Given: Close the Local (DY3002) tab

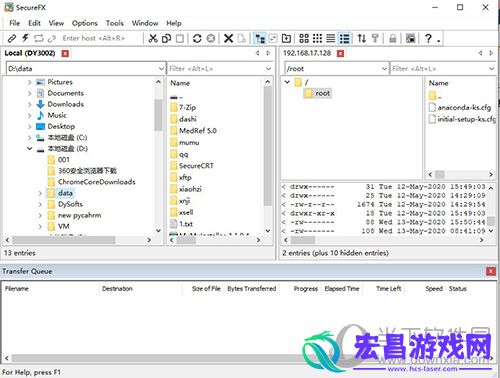Looking at the screenshot, I should pos(65,53).
